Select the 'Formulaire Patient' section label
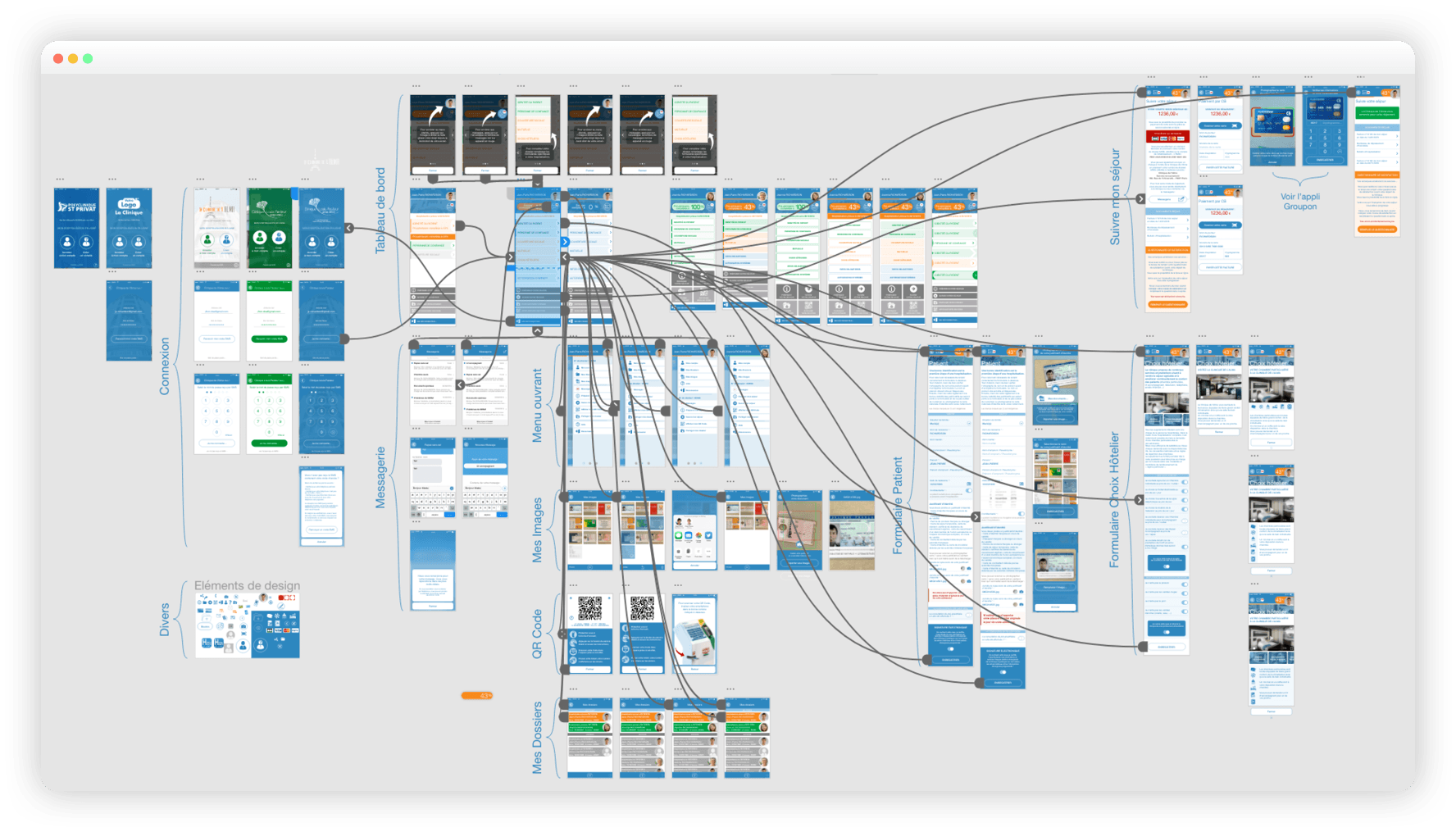This screenshot has height=832, width=1456. click(897, 506)
